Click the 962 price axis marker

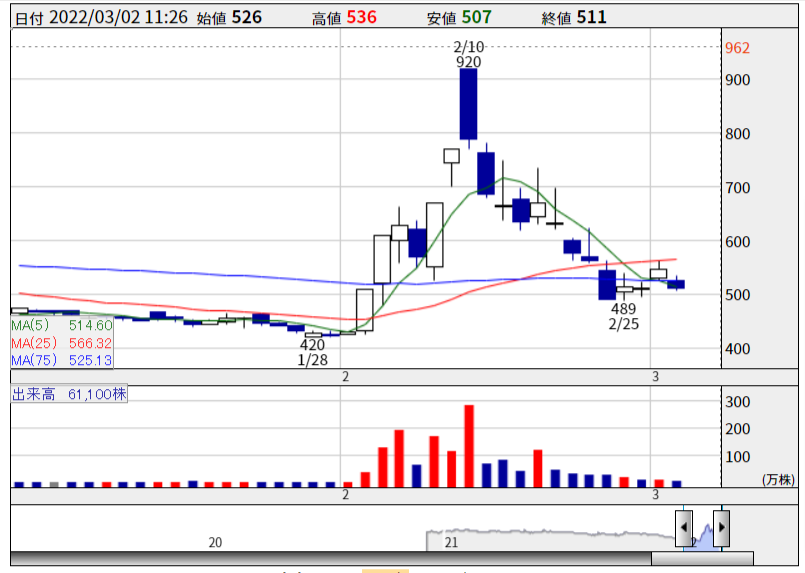click(x=737, y=48)
